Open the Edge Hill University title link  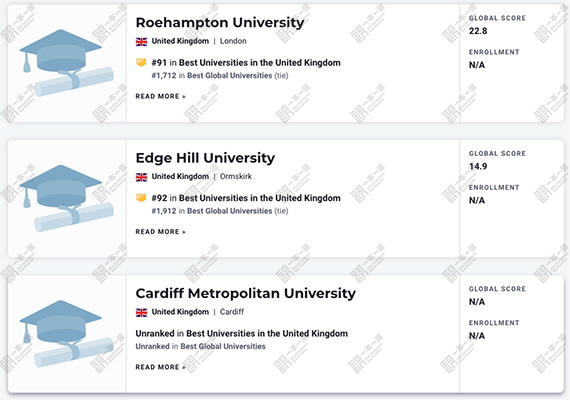click(205, 158)
